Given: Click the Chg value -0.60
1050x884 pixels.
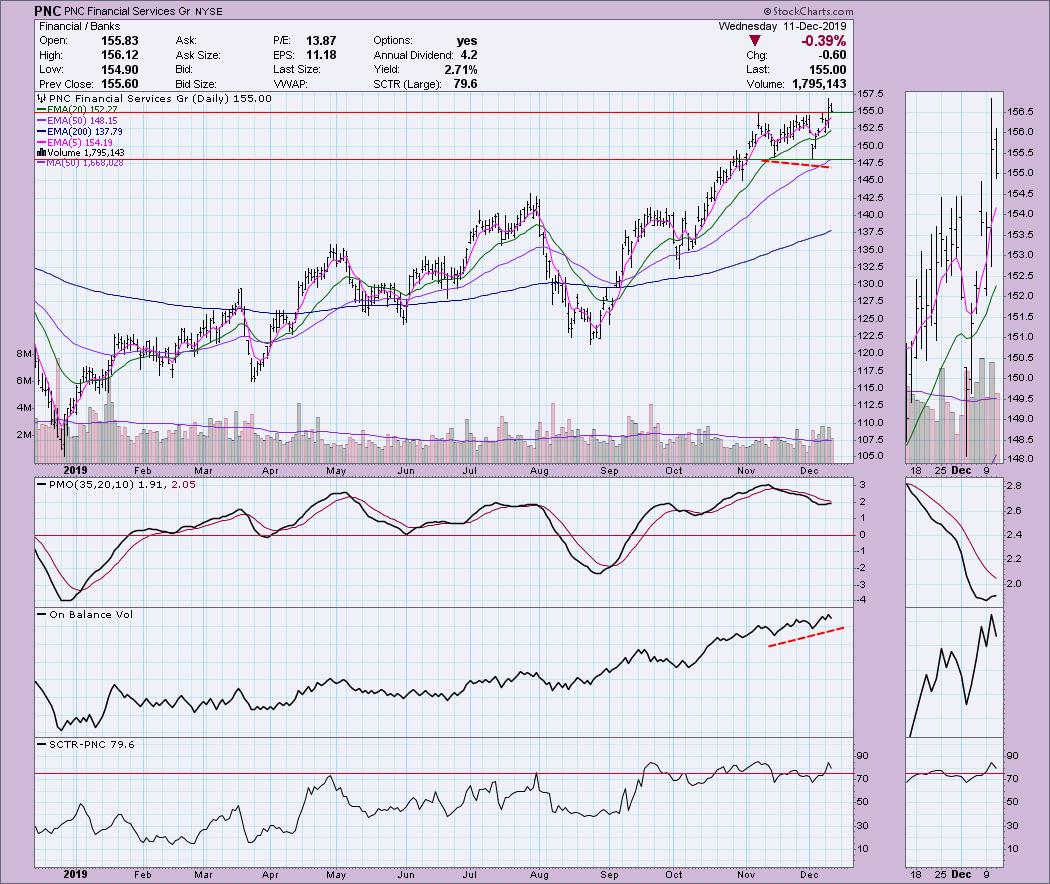Looking at the screenshot, I should [x=833, y=55].
